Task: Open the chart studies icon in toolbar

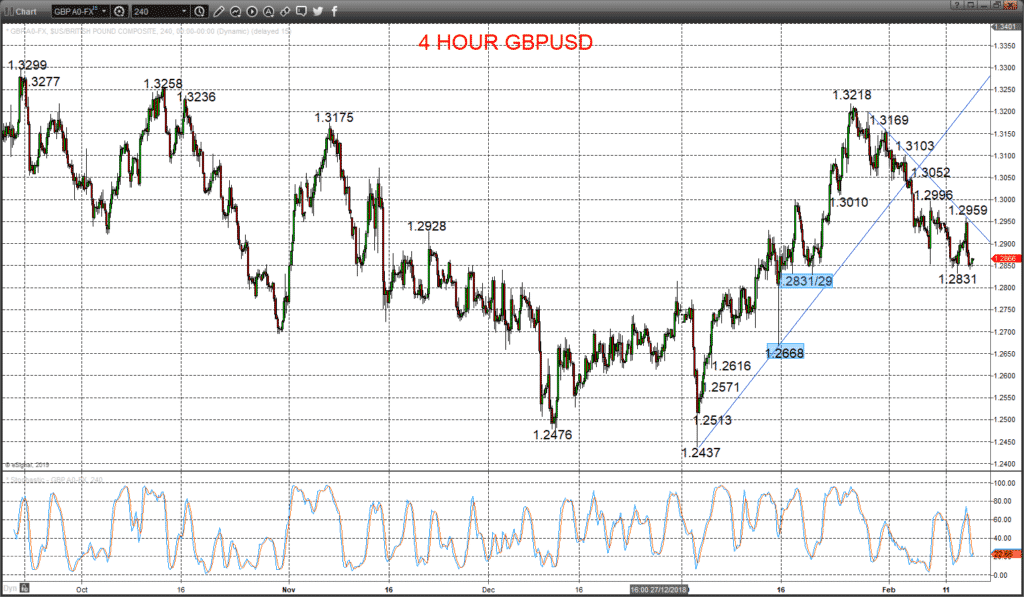Action: [x=235, y=11]
